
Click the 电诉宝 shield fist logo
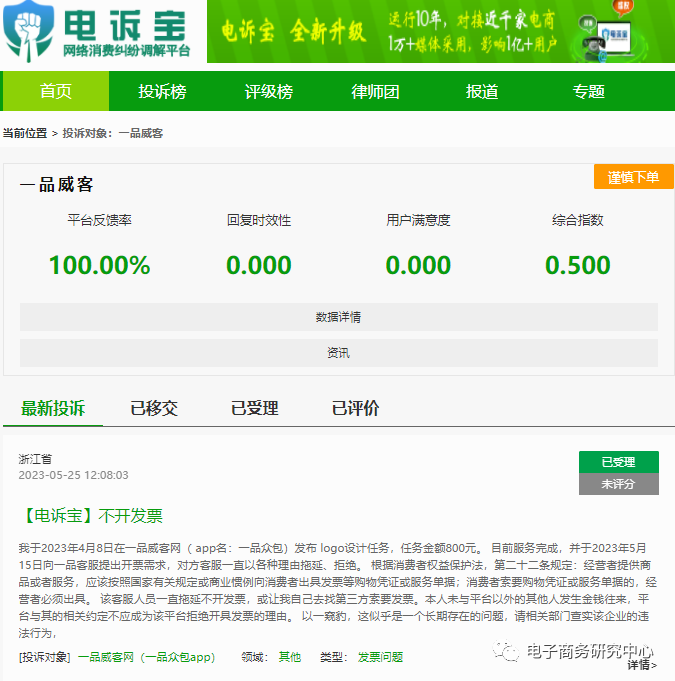pos(29,30)
